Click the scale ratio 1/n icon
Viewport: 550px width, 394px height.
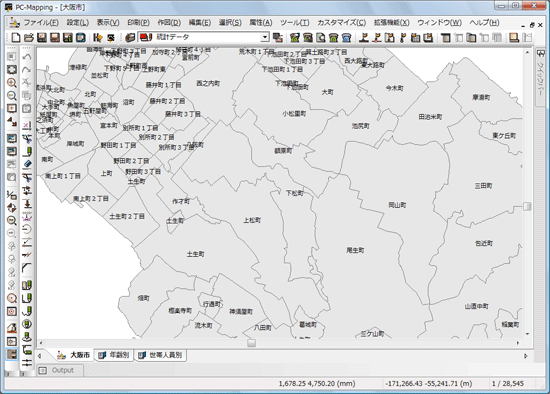12,194
